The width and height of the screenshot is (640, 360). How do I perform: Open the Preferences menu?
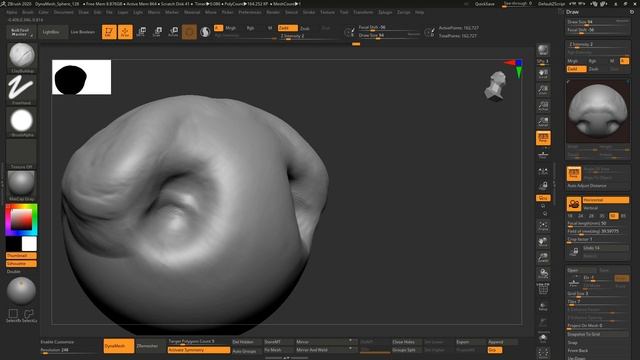(250, 12)
